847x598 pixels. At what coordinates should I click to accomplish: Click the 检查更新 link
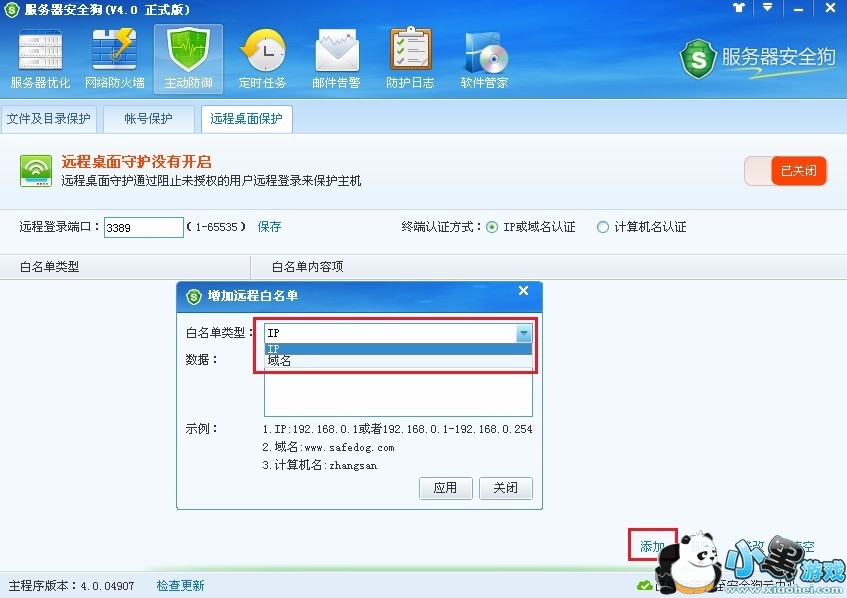click(x=180, y=586)
